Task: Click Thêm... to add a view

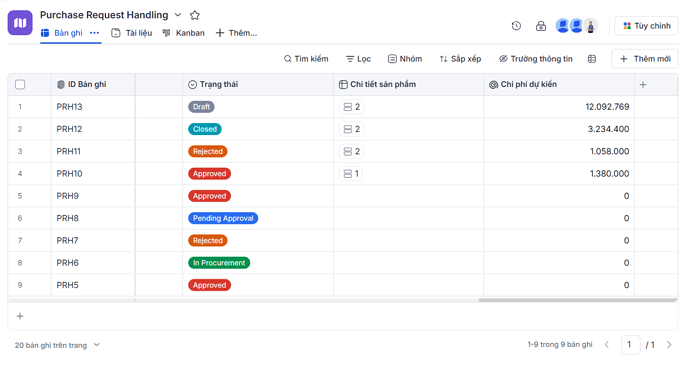Action: pos(236,33)
